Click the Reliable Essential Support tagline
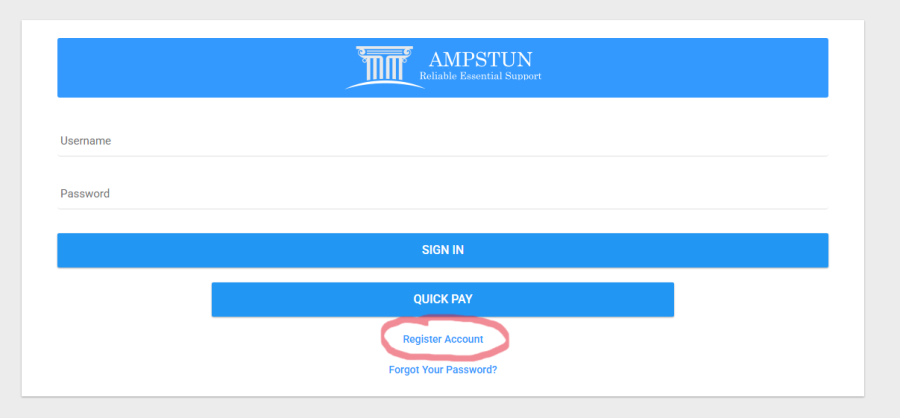 480,76
